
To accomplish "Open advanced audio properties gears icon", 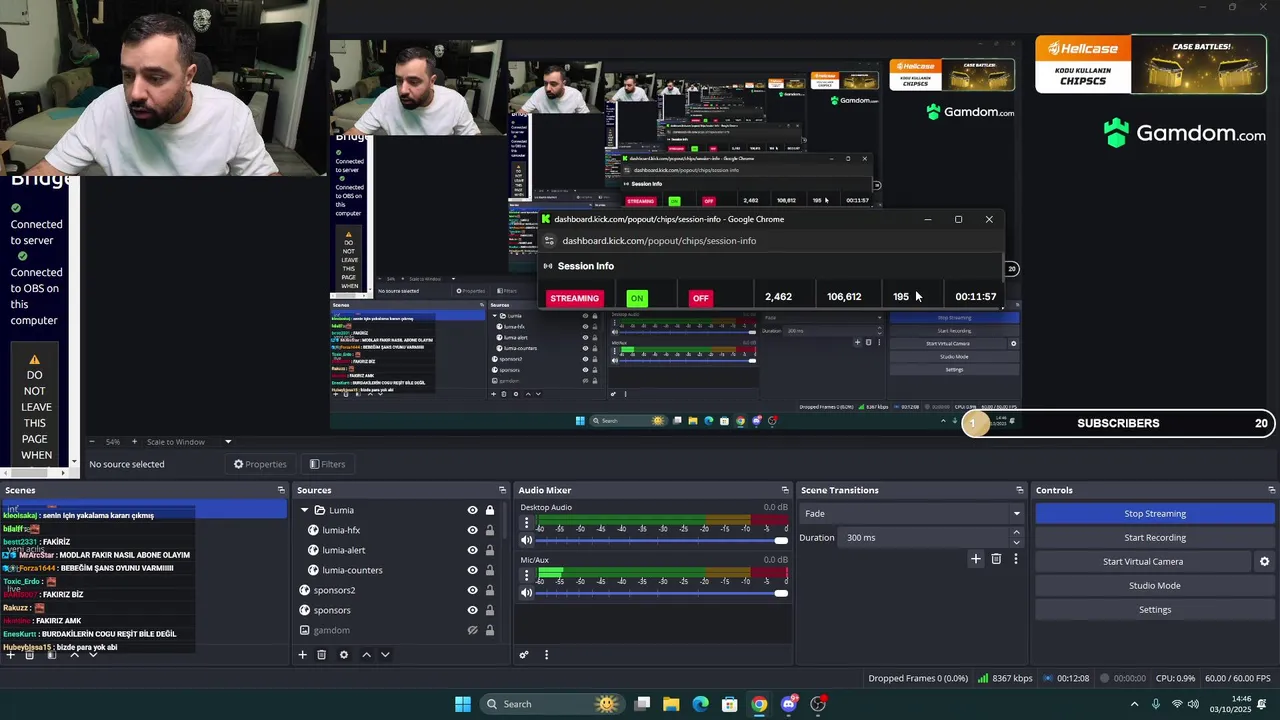I will pyautogui.click(x=523, y=655).
